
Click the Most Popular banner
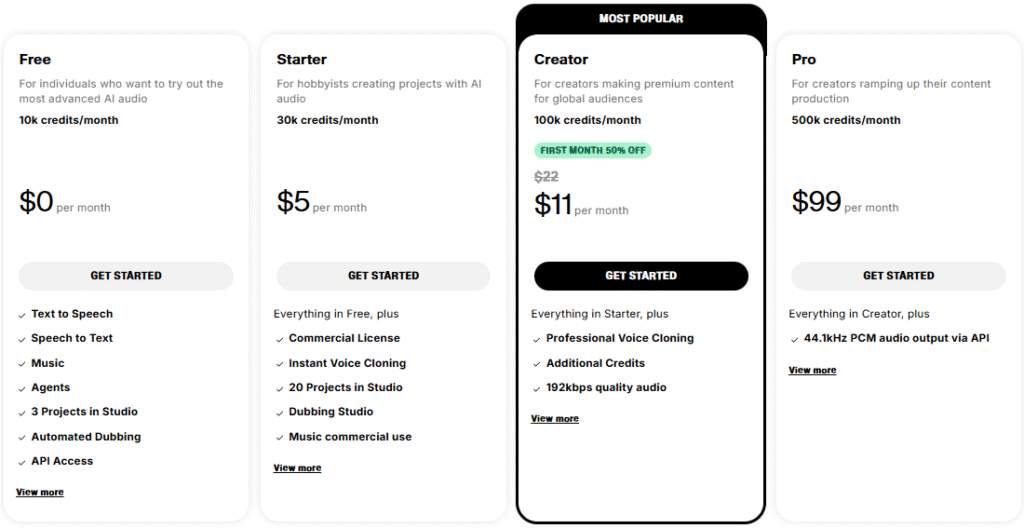641,19
